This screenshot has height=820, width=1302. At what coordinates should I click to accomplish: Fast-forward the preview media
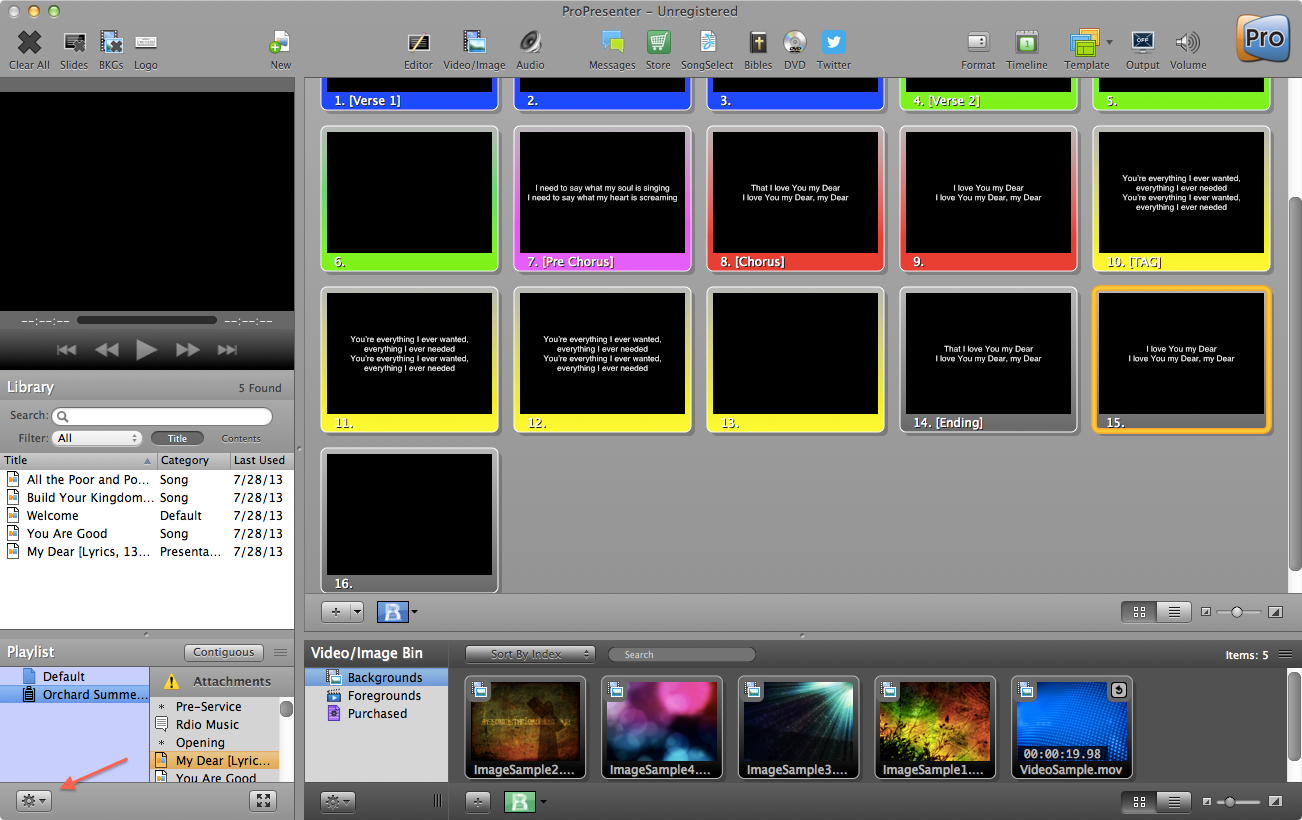click(x=187, y=350)
